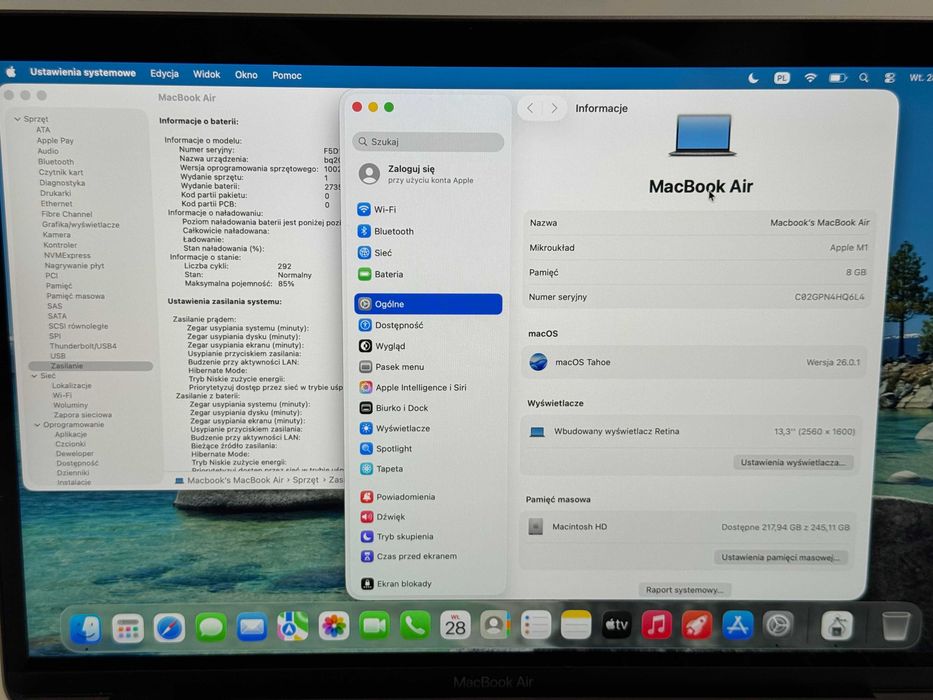Collapse the Oprogramowanie tree section

tap(37, 424)
